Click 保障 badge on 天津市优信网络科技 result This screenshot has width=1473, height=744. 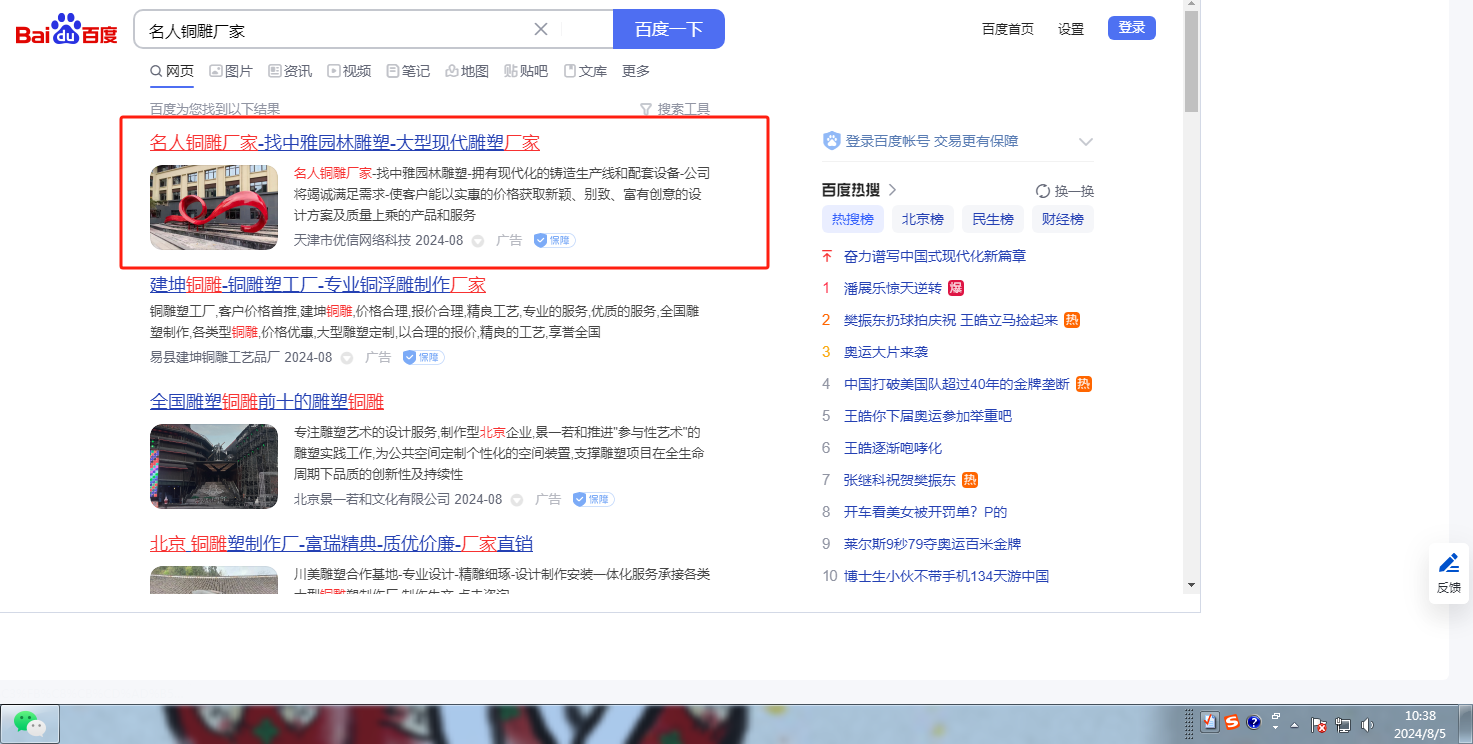[554, 241]
